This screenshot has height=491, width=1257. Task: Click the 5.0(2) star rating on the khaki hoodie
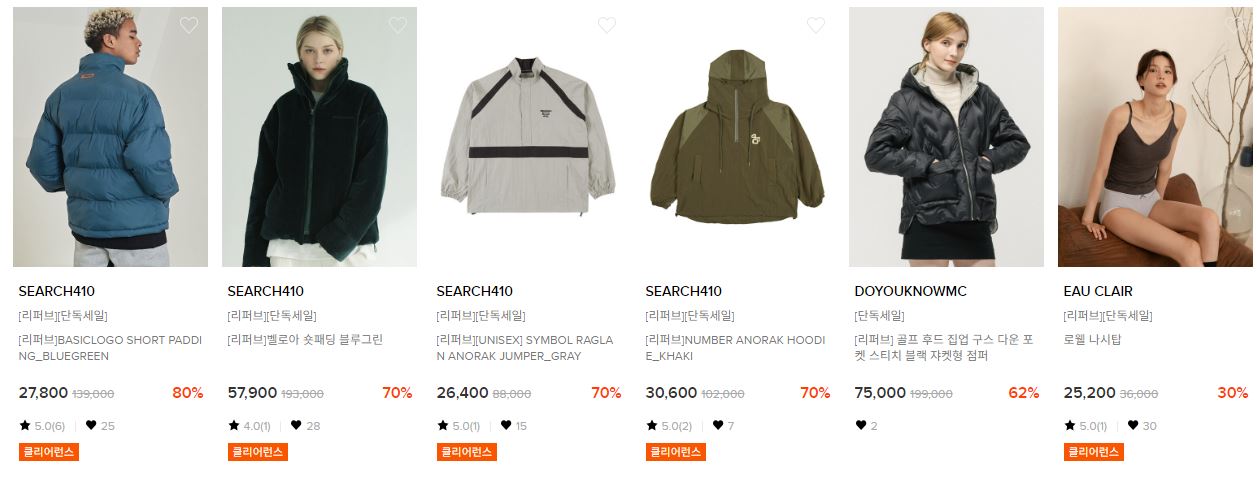pyautogui.click(x=669, y=426)
